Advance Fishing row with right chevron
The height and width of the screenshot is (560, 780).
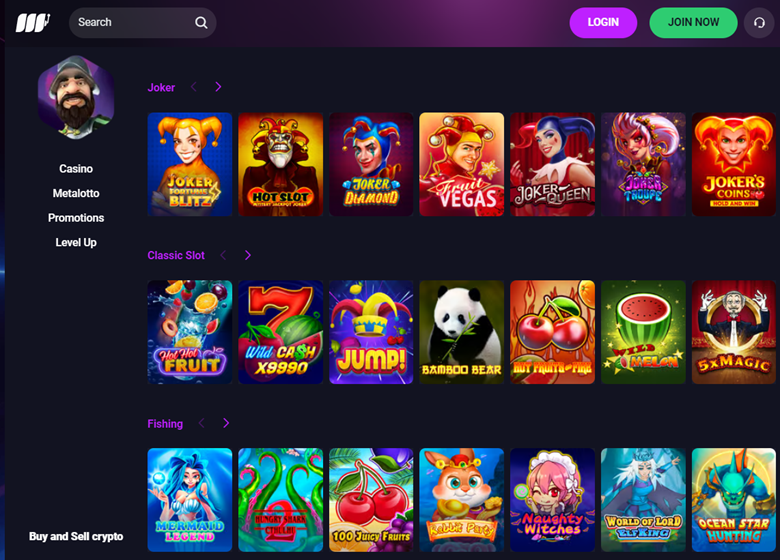(226, 423)
